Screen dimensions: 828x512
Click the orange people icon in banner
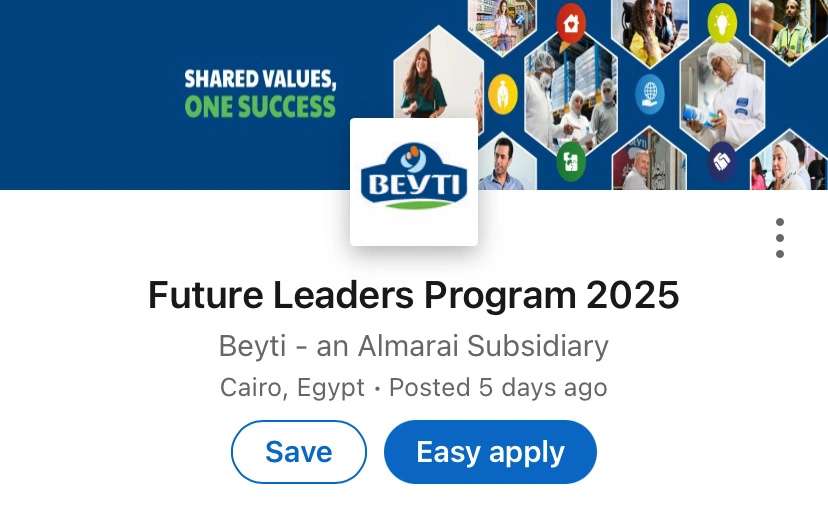[x=500, y=95]
